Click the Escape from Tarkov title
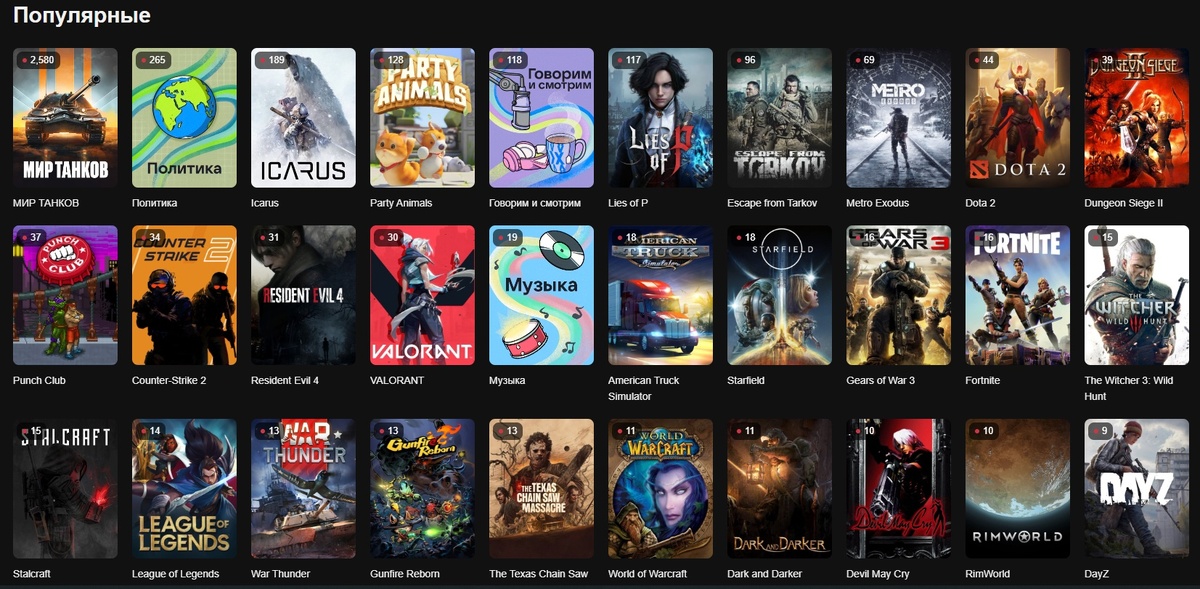1200x589 pixels. [x=772, y=203]
